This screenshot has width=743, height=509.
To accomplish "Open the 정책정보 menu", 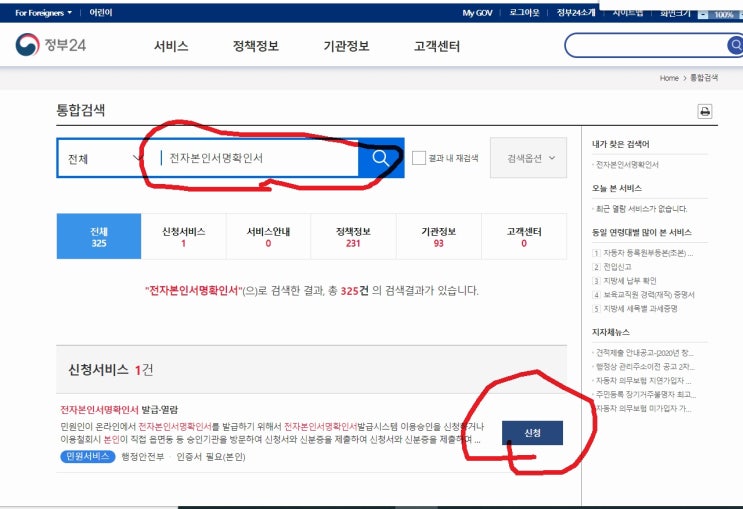I will coord(255,46).
